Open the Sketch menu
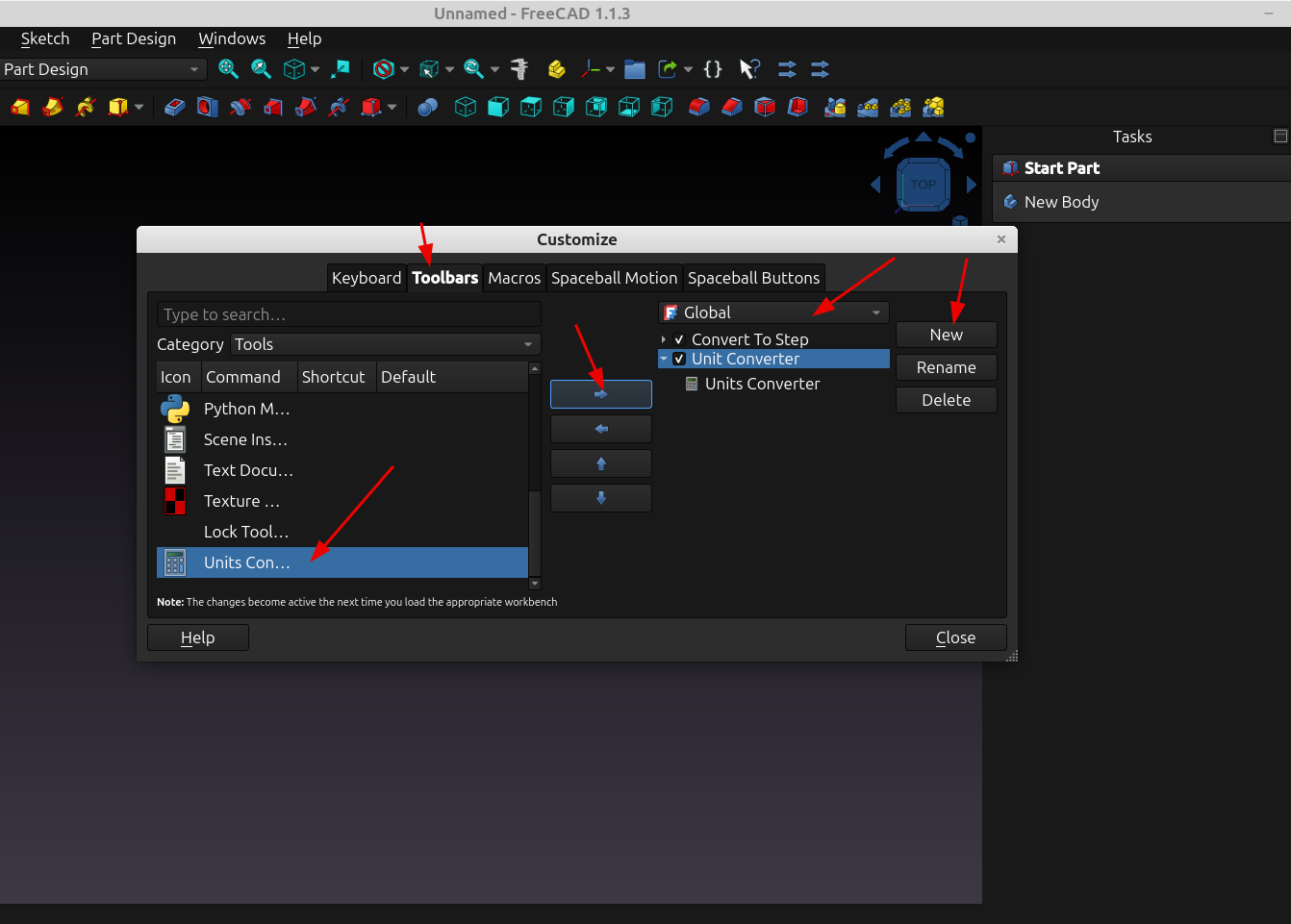Screen dimensions: 1291x924 45,38
